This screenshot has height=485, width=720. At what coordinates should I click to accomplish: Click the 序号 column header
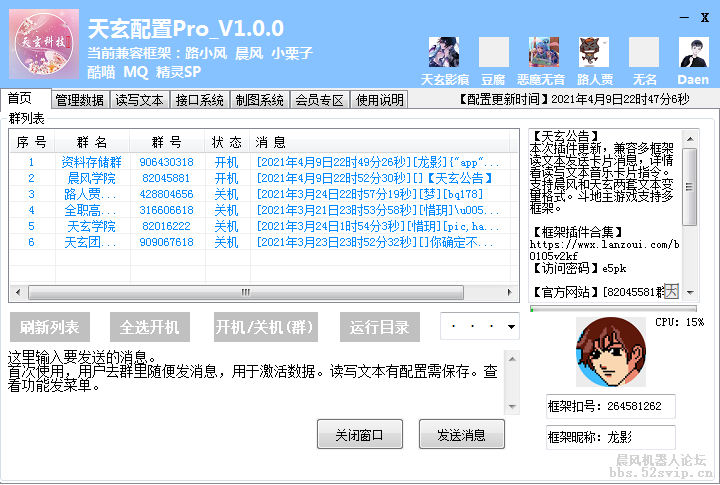(x=32, y=142)
